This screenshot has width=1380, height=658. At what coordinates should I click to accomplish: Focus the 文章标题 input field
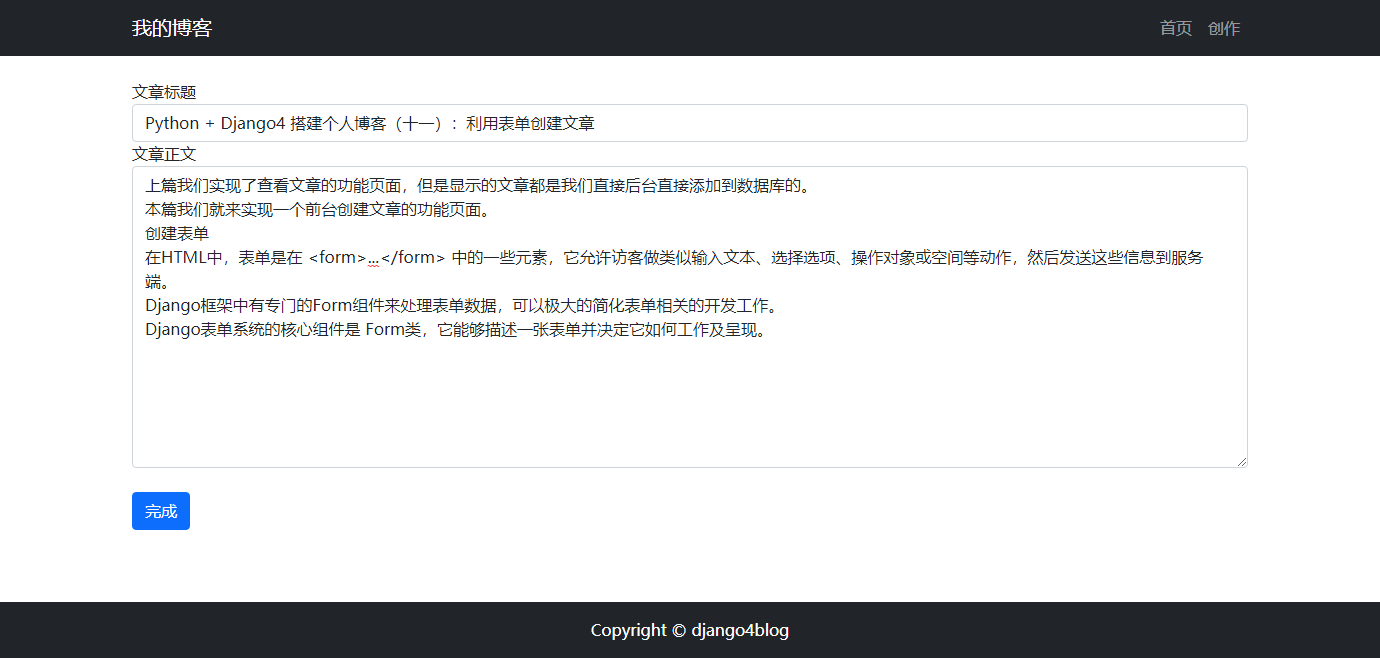click(690, 123)
